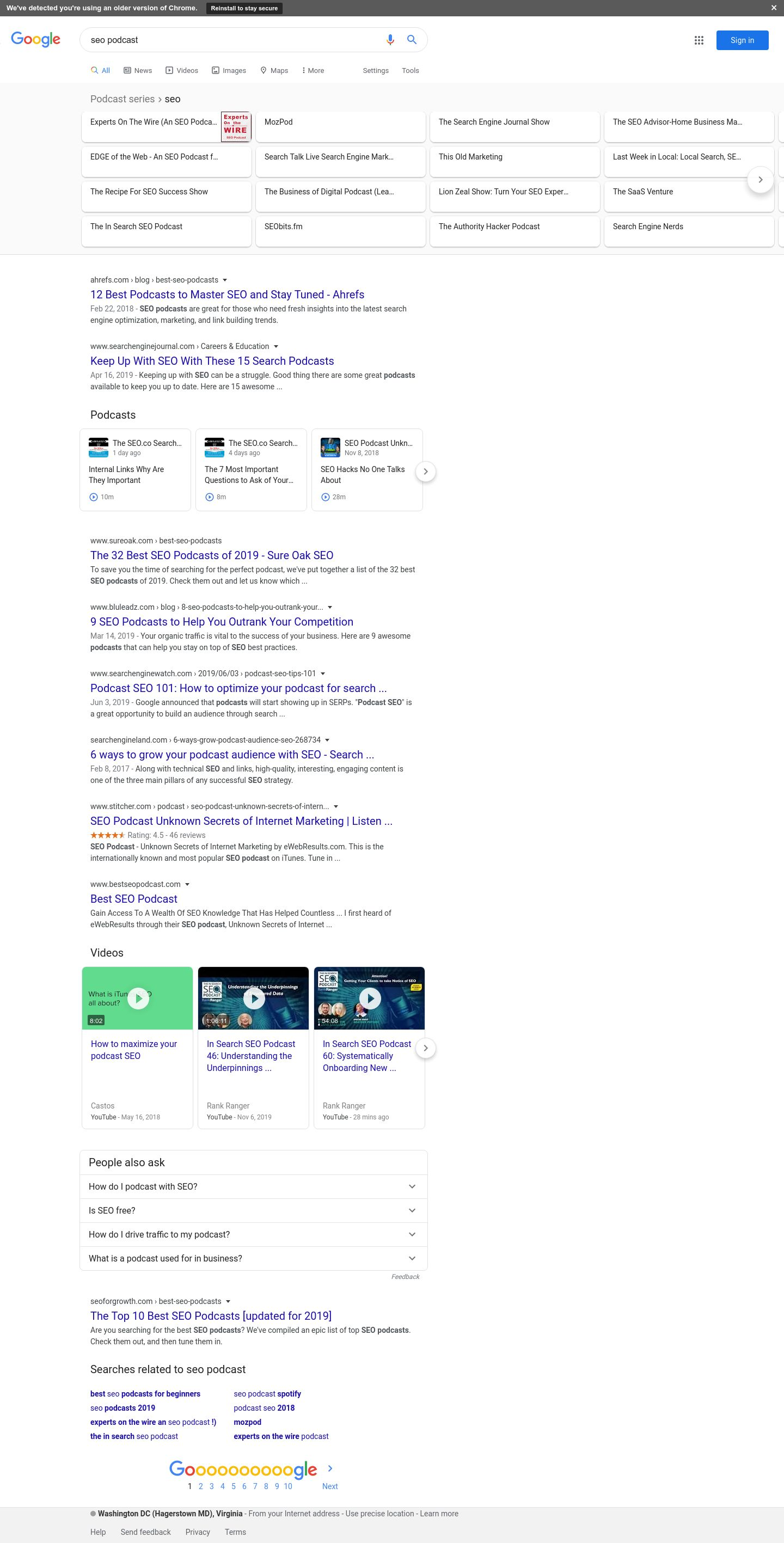
Task: Click the Google logo
Action: click(35, 40)
